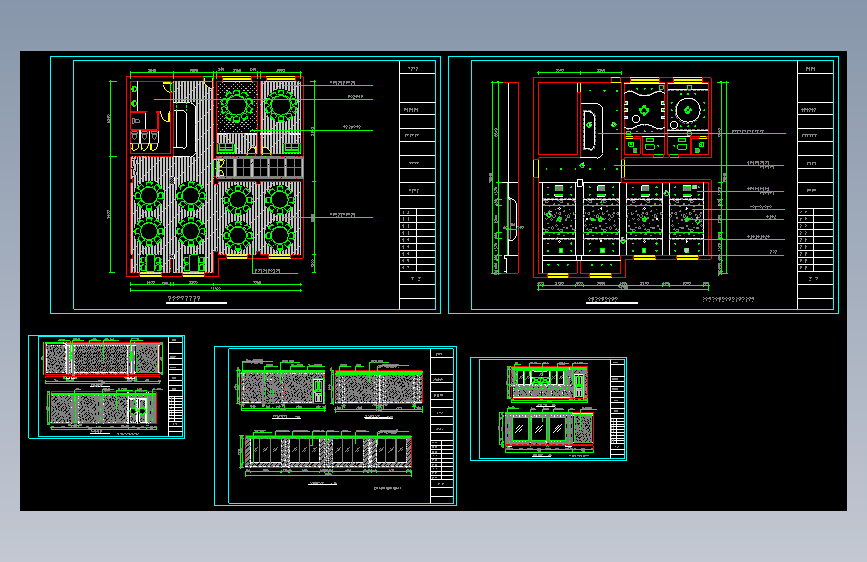Screen dimensions: 867x562
Task: Open the lower right elevation sheet with windows
Action: [548, 409]
